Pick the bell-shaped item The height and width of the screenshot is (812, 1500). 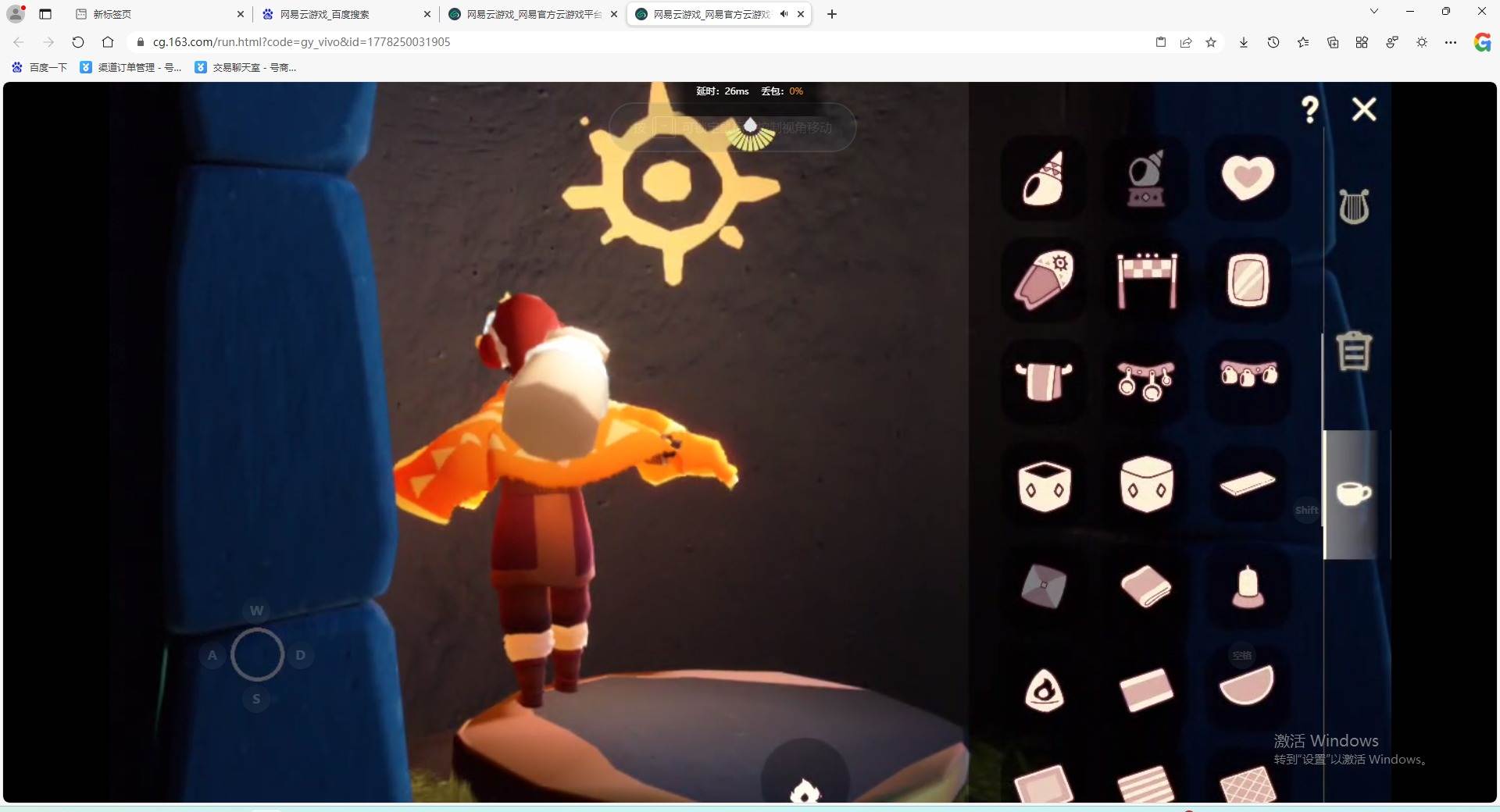point(1248,586)
